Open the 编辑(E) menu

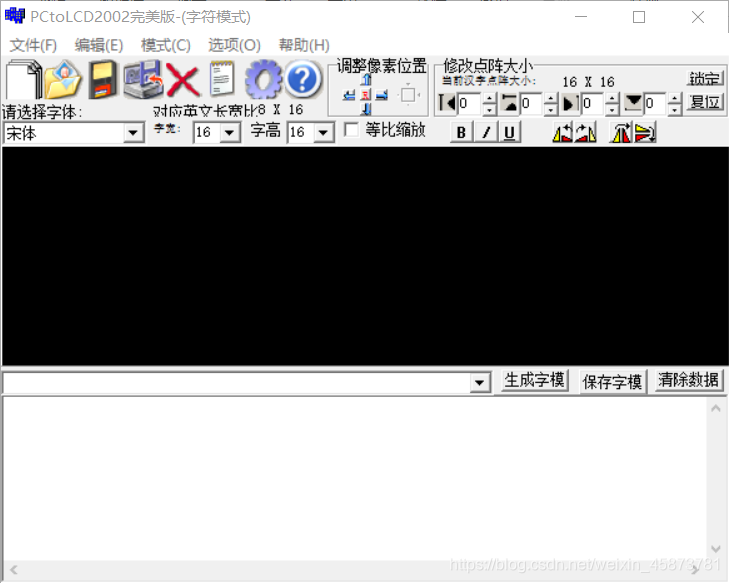pyautogui.click(x=99, y=45)
